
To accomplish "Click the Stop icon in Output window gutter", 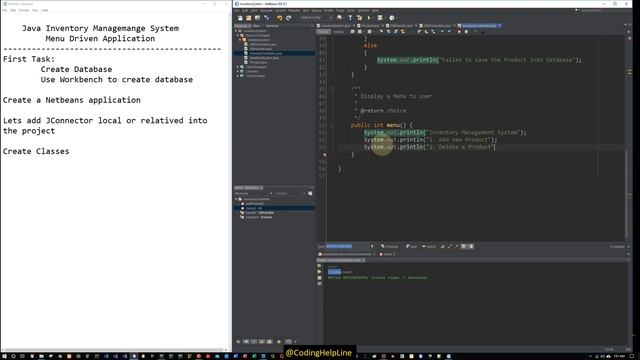I will [319, 278].
